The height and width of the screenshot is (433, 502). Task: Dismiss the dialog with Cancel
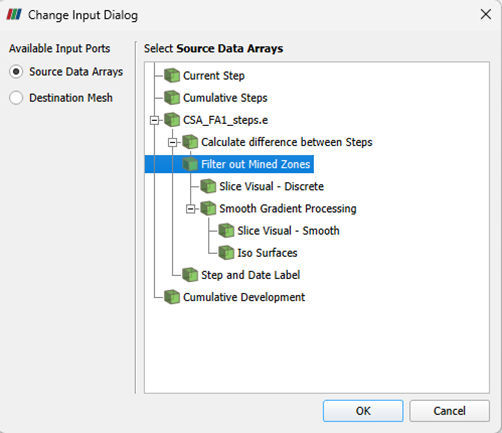coord(449,411)
